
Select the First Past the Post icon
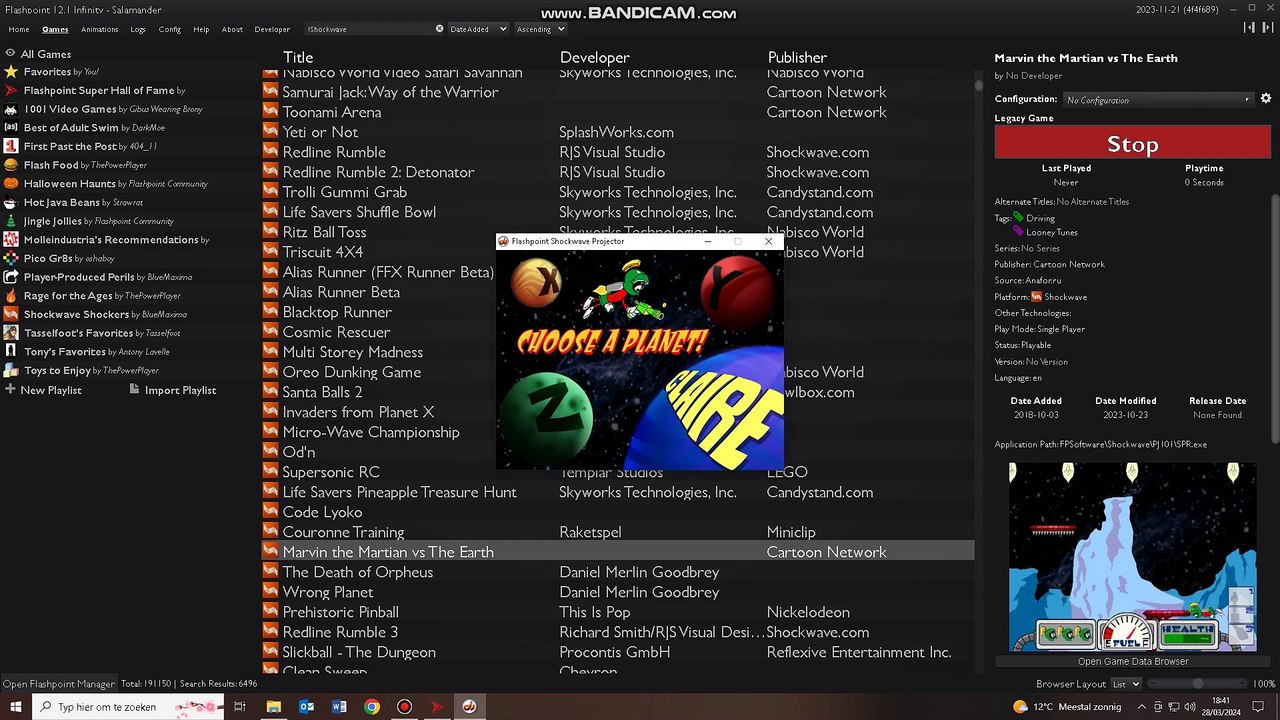[11, 146]
